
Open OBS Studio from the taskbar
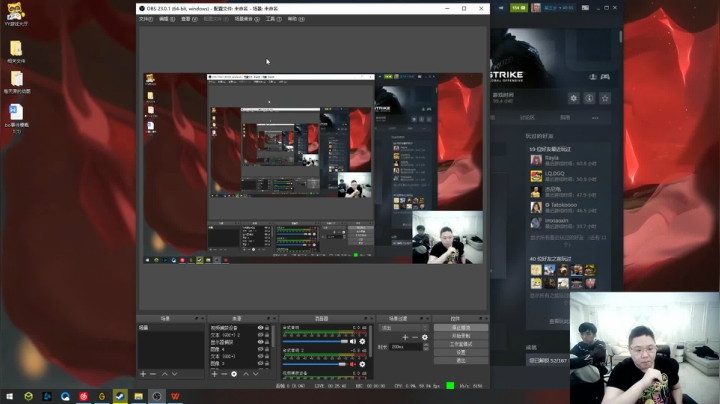click(x=157, y=396)
